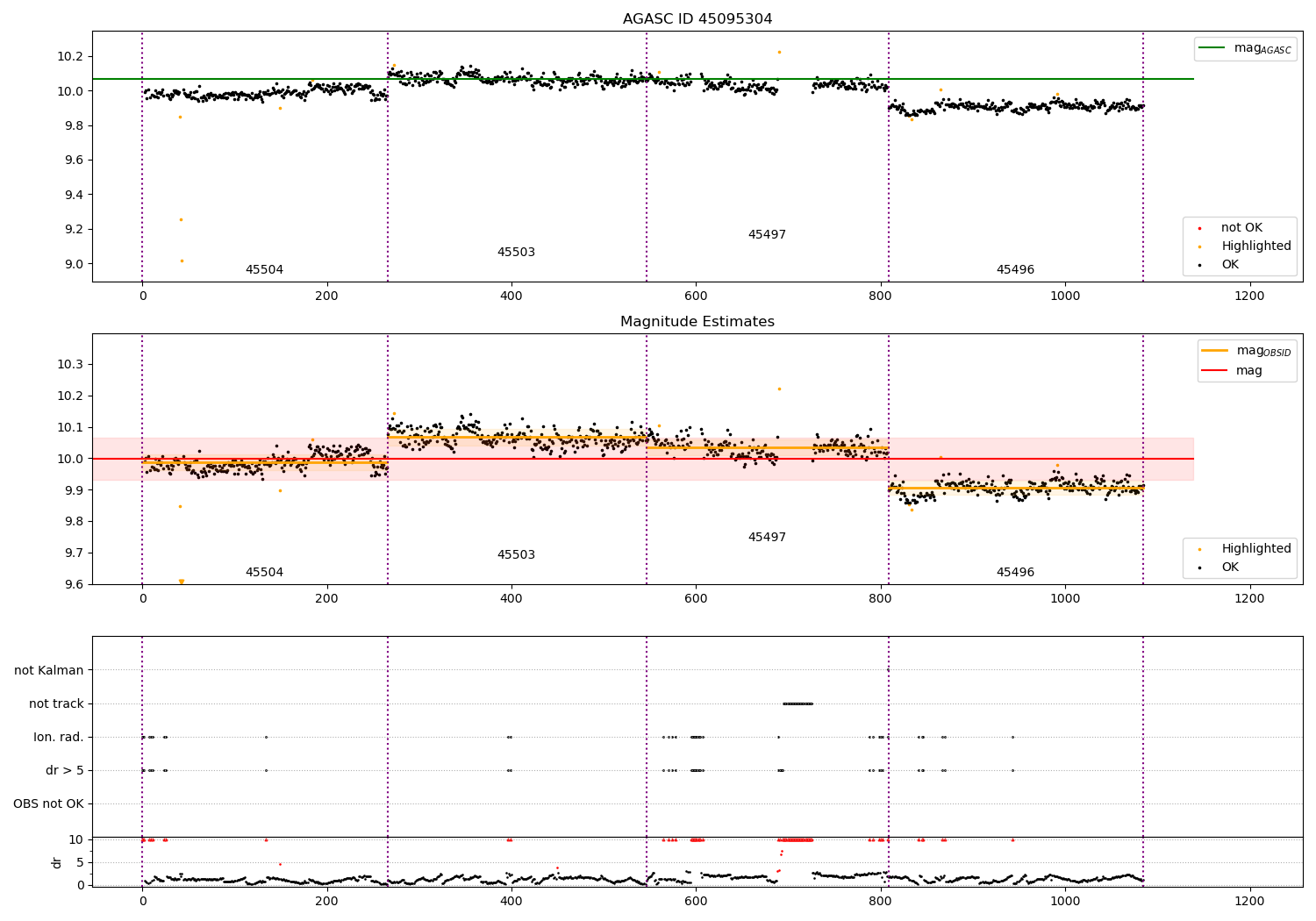Click observation label 45497 in the top plot
The height and width of the screenshot is (921, 1316).
[x=767, y=235]
